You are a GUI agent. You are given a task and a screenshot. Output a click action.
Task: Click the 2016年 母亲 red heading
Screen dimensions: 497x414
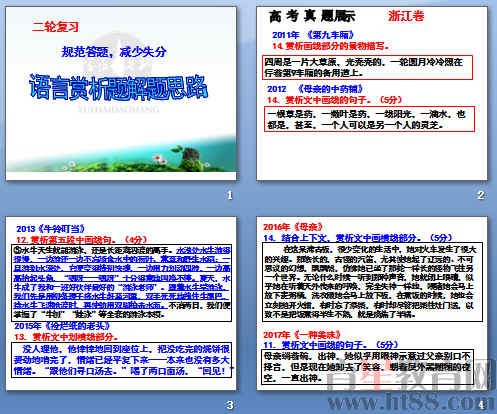click(x=293, y=227)
